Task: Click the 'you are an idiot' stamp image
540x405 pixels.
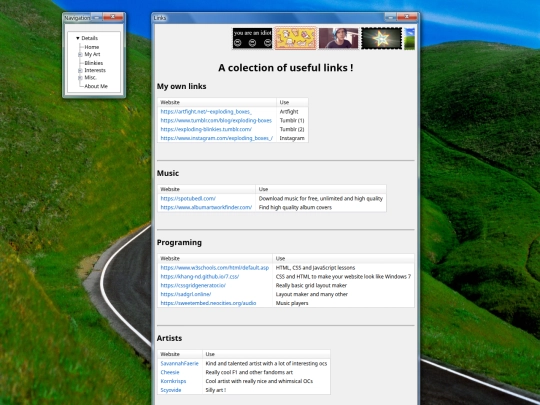Action: [x=252, y=38]
